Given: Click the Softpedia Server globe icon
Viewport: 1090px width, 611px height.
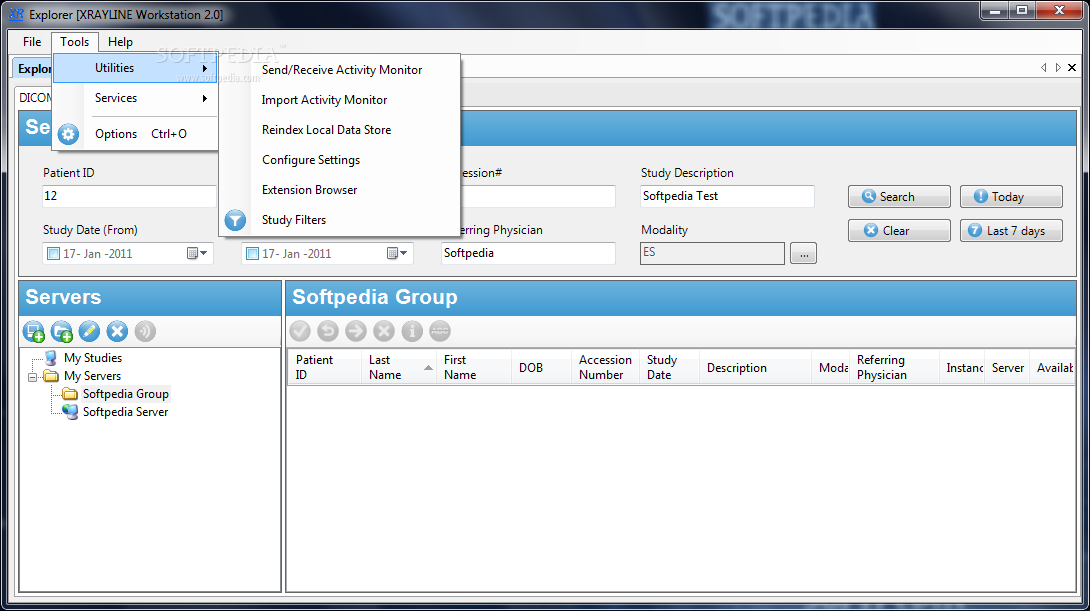Looking at the screenshot, I should click(x=70, y=412).
